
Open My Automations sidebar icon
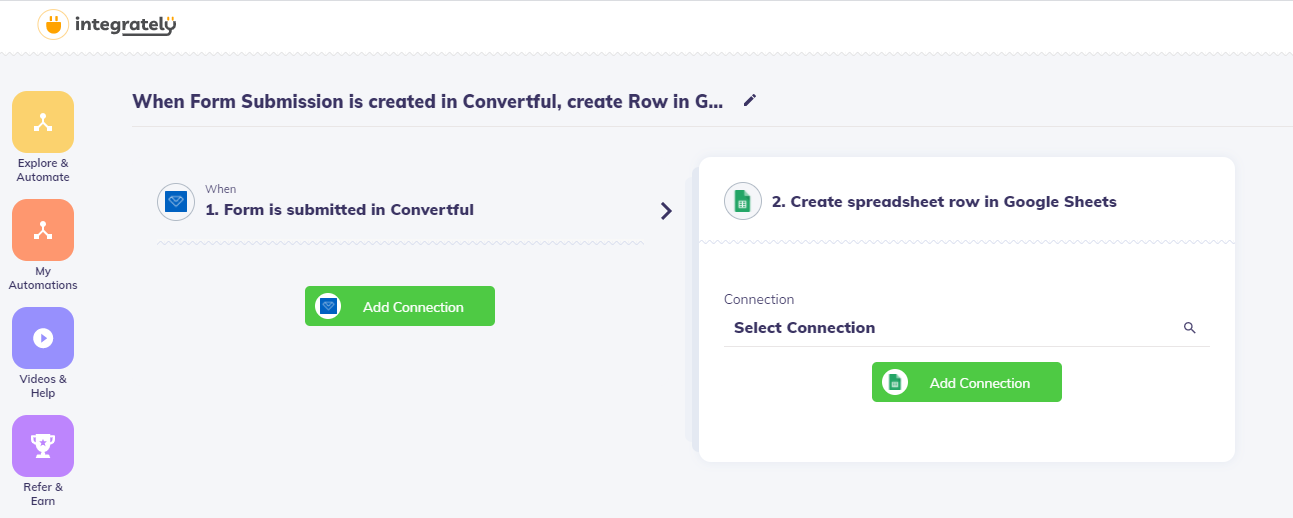point(43,230)
